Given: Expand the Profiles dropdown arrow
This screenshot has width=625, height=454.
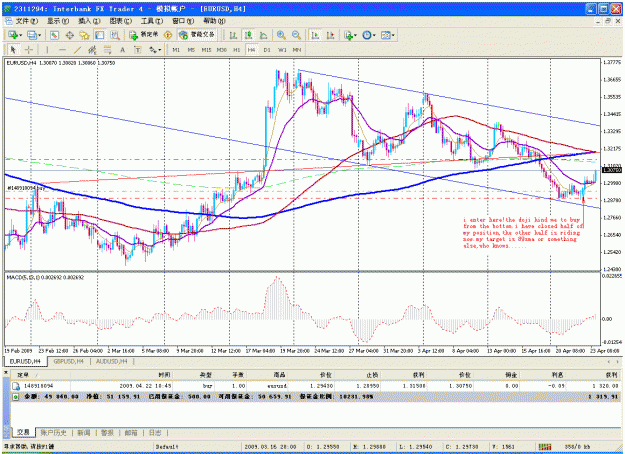Looking at the screenshot, I should coord(39,35).
